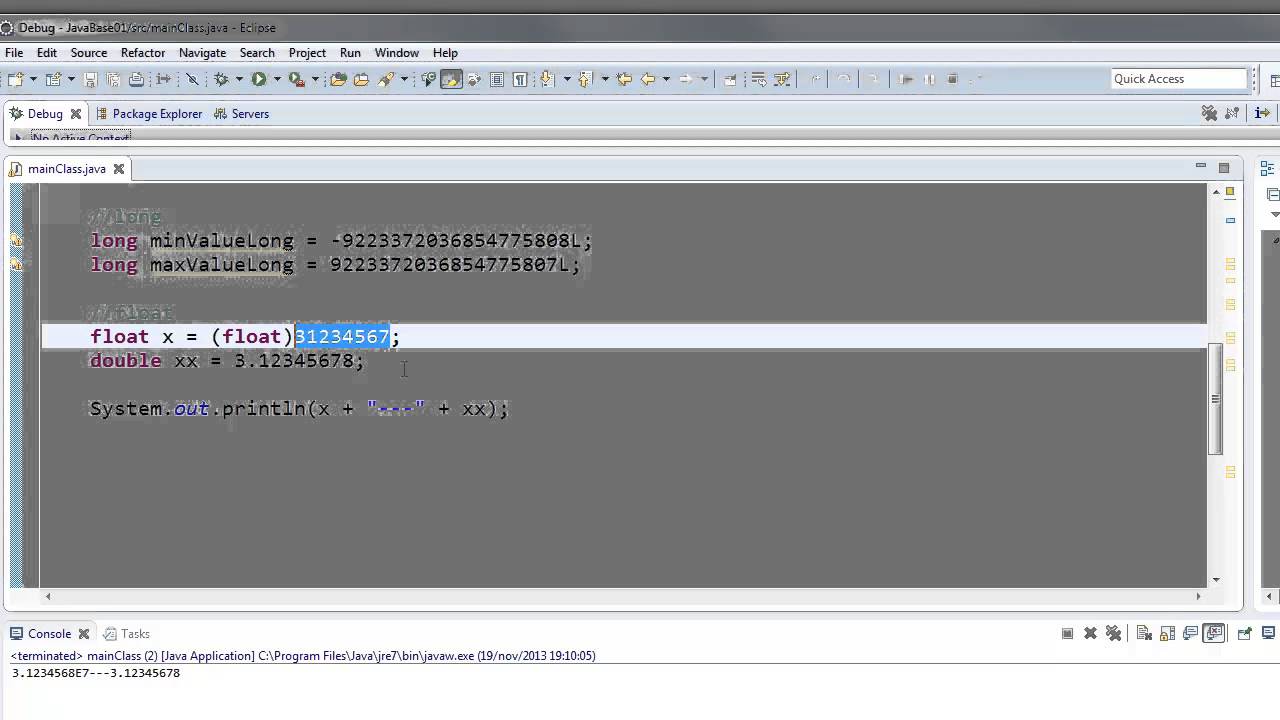Open the New dropdown arrow

tap(33, 79)
